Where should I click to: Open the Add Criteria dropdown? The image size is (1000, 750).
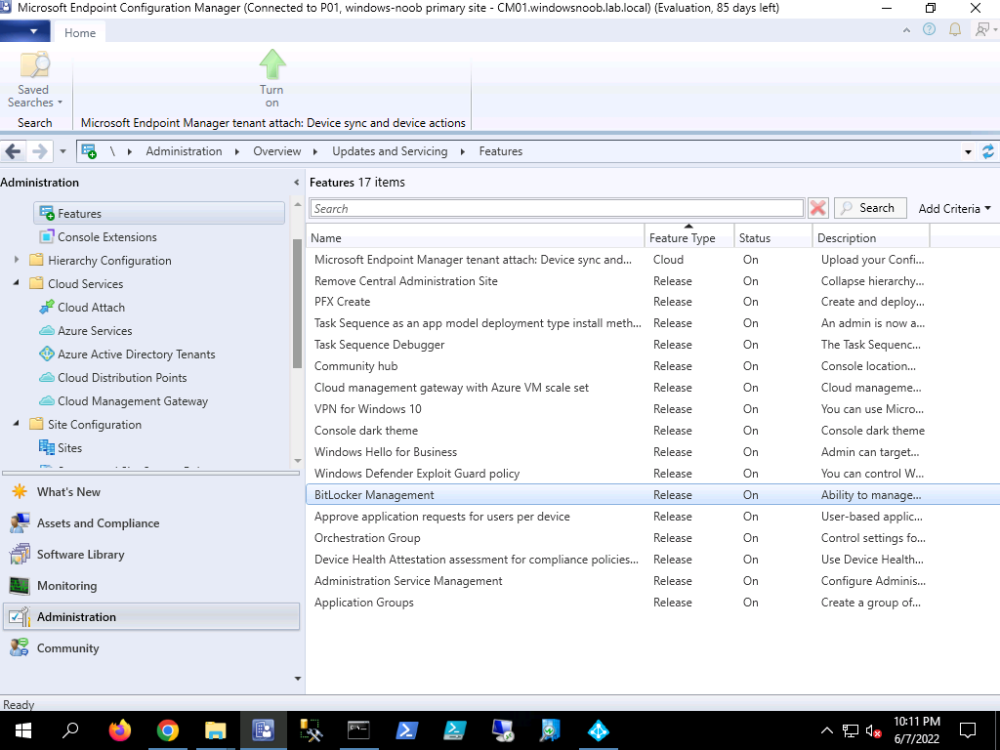[955, 209]
